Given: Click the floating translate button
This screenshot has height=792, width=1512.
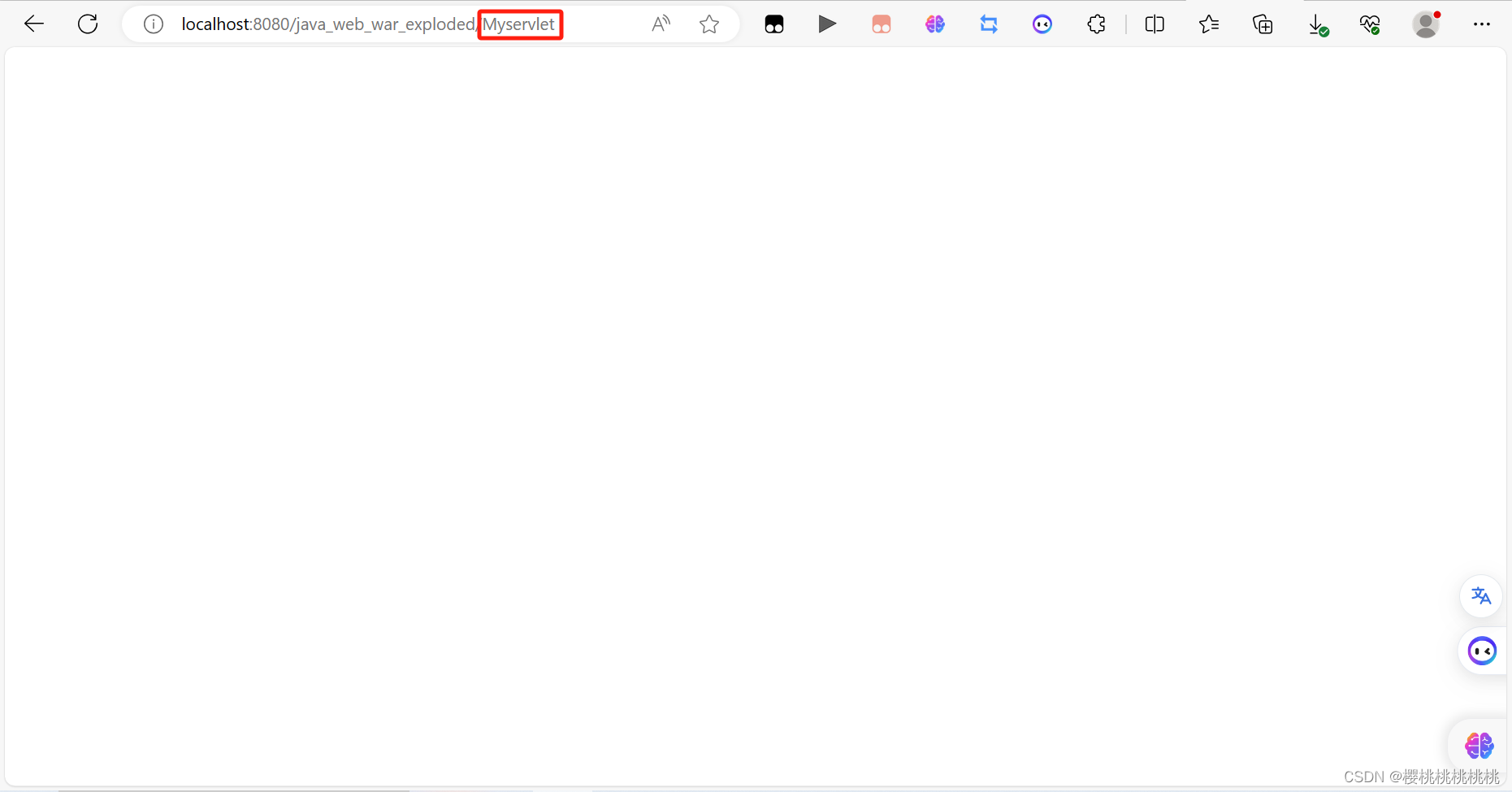Looking at the screenshot, I should pyautogui.click(x=1481, y=596).
